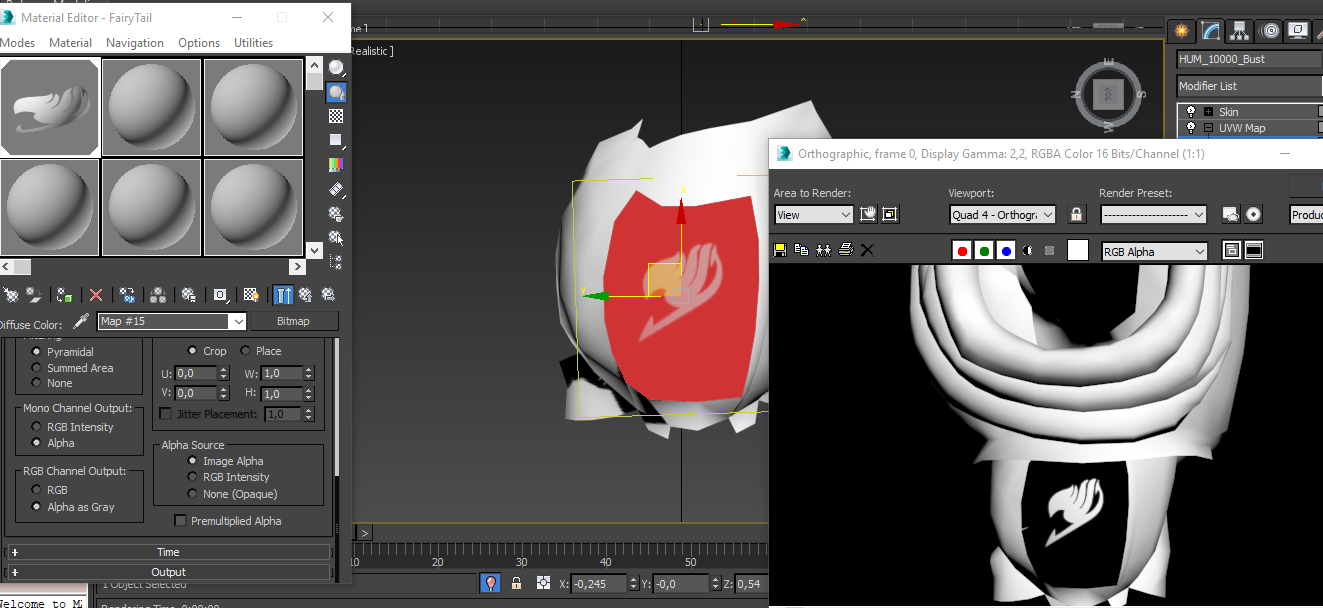The height and width of the screenshot is (608, 1323).
Task: Click Copy Image icon in render window
Action: click(801, 250)
